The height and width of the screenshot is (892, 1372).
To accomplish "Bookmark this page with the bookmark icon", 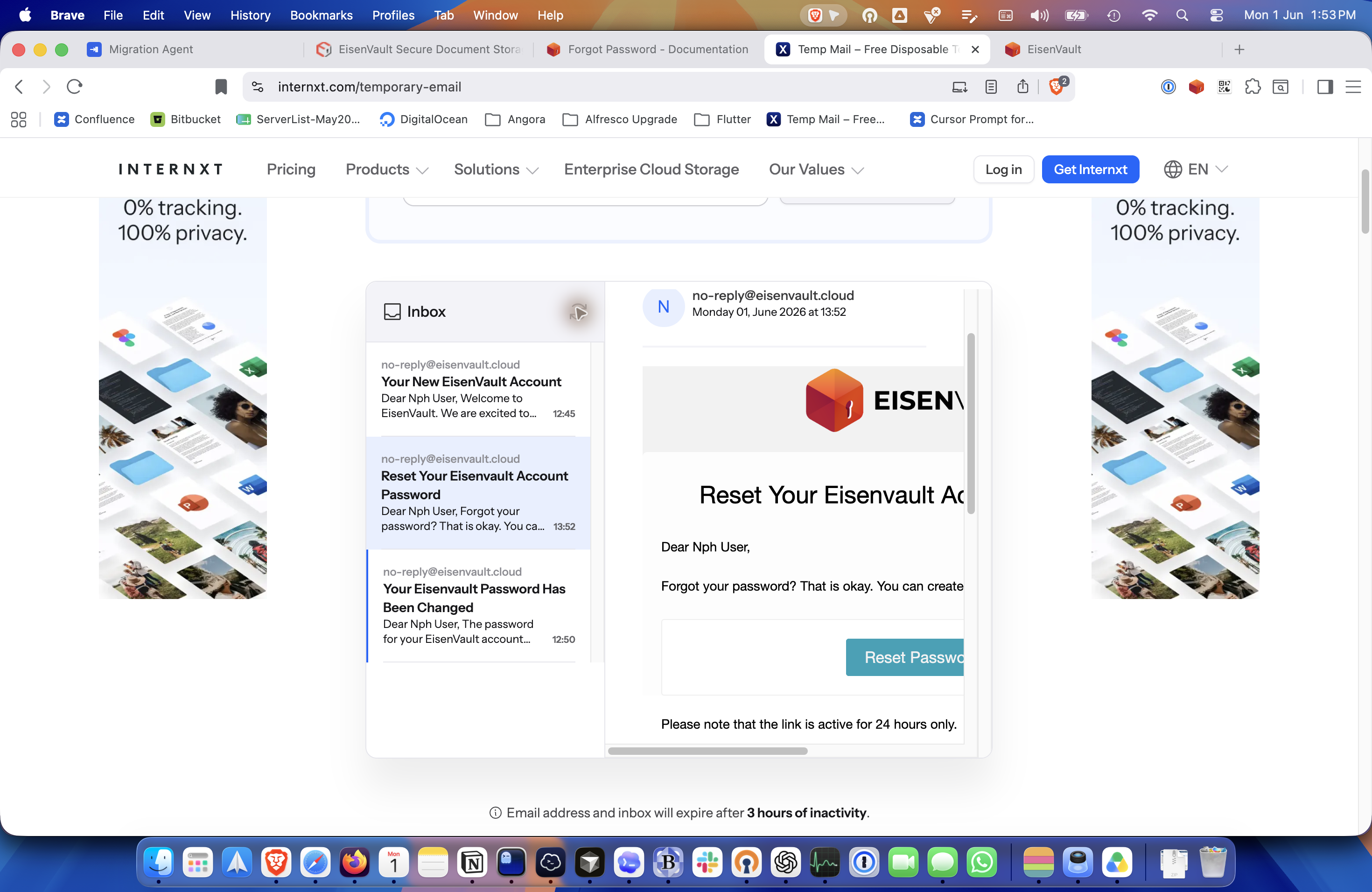I will coord(221,87).
